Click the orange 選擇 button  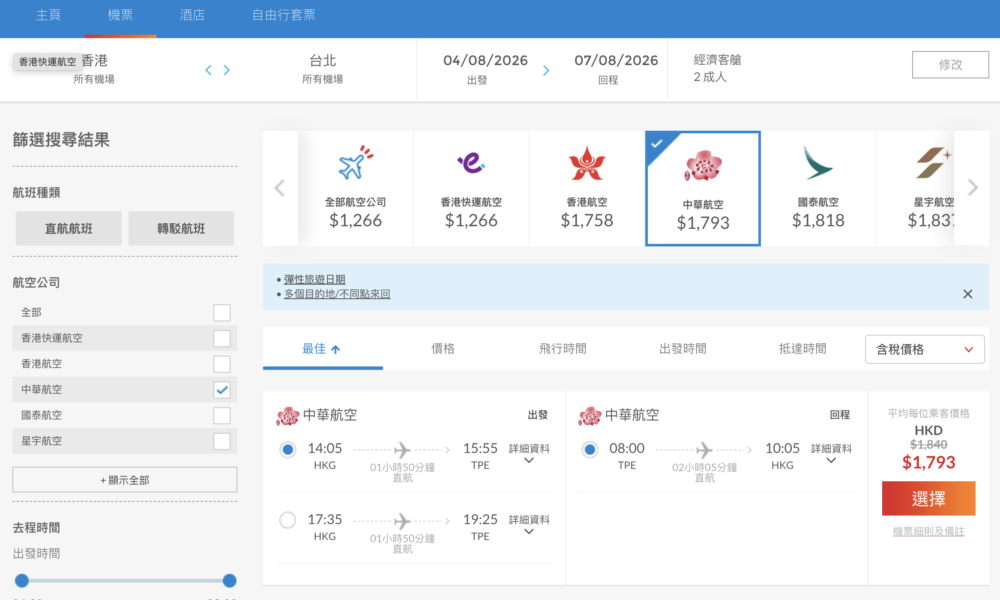point(929,499)
